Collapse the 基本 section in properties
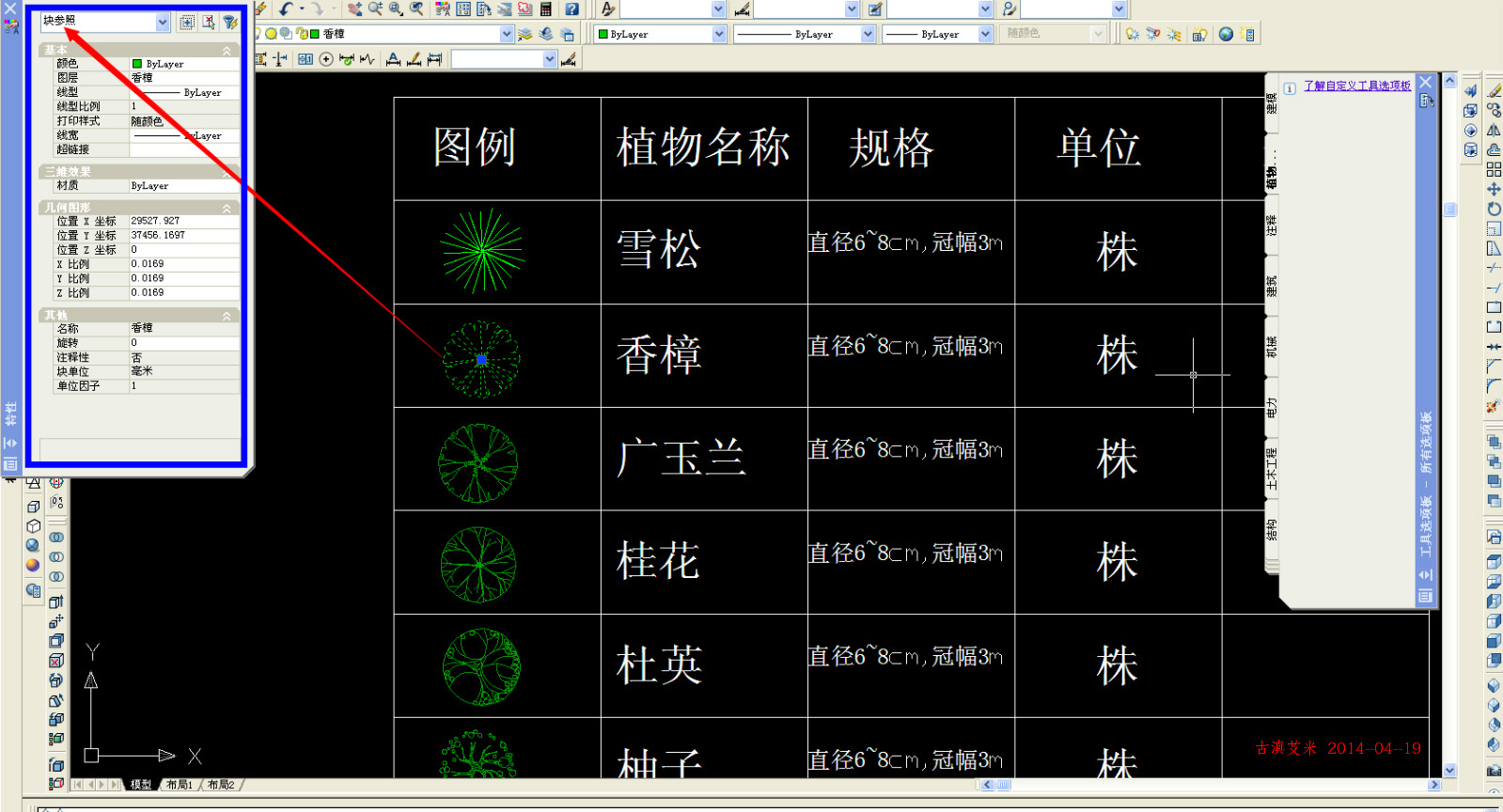The width and height of the screenshot is (1503, 812). tap(227, 50)
